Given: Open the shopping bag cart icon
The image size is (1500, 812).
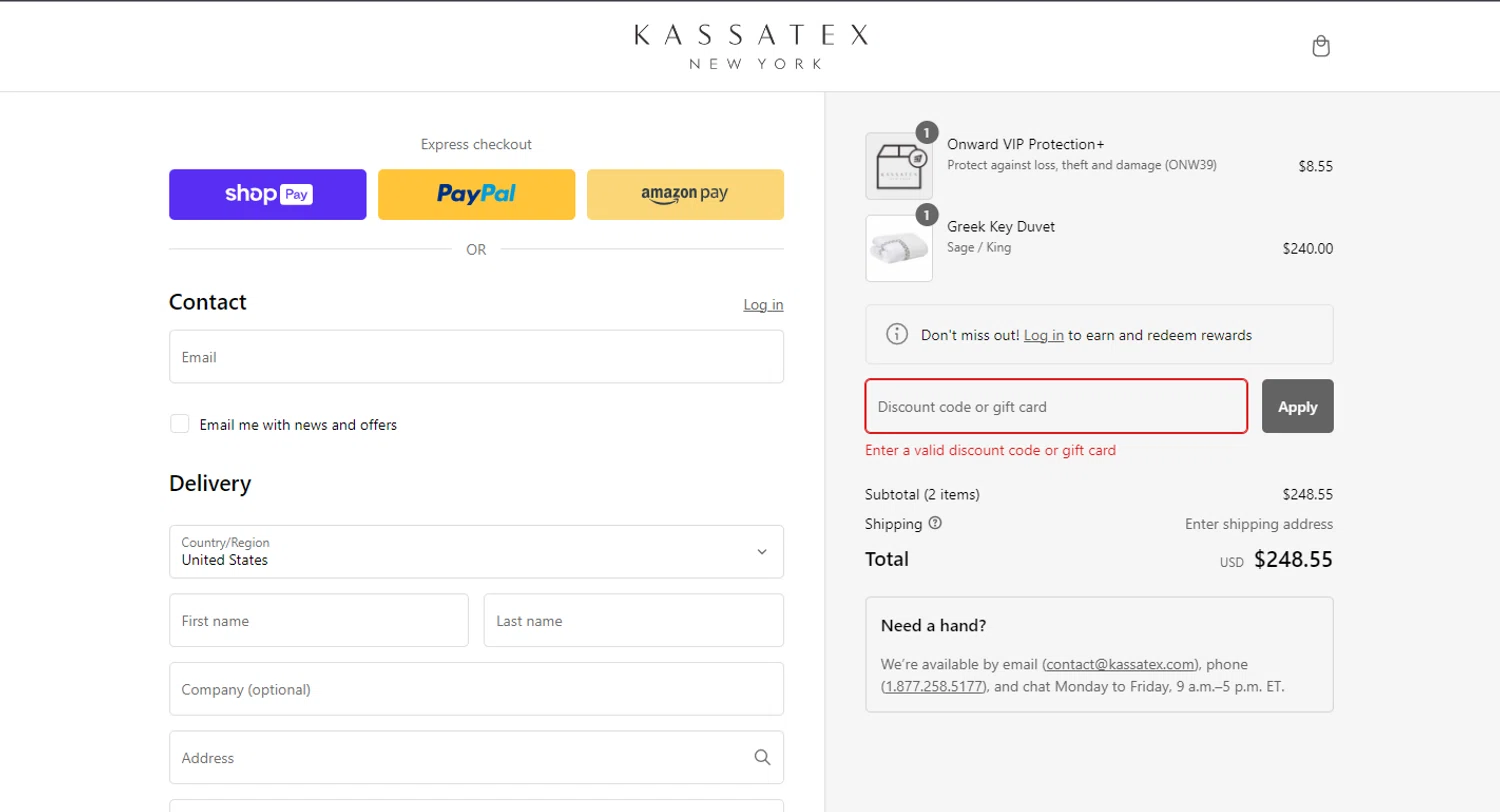Looking at the screenshot, I should coord(1321,46).
